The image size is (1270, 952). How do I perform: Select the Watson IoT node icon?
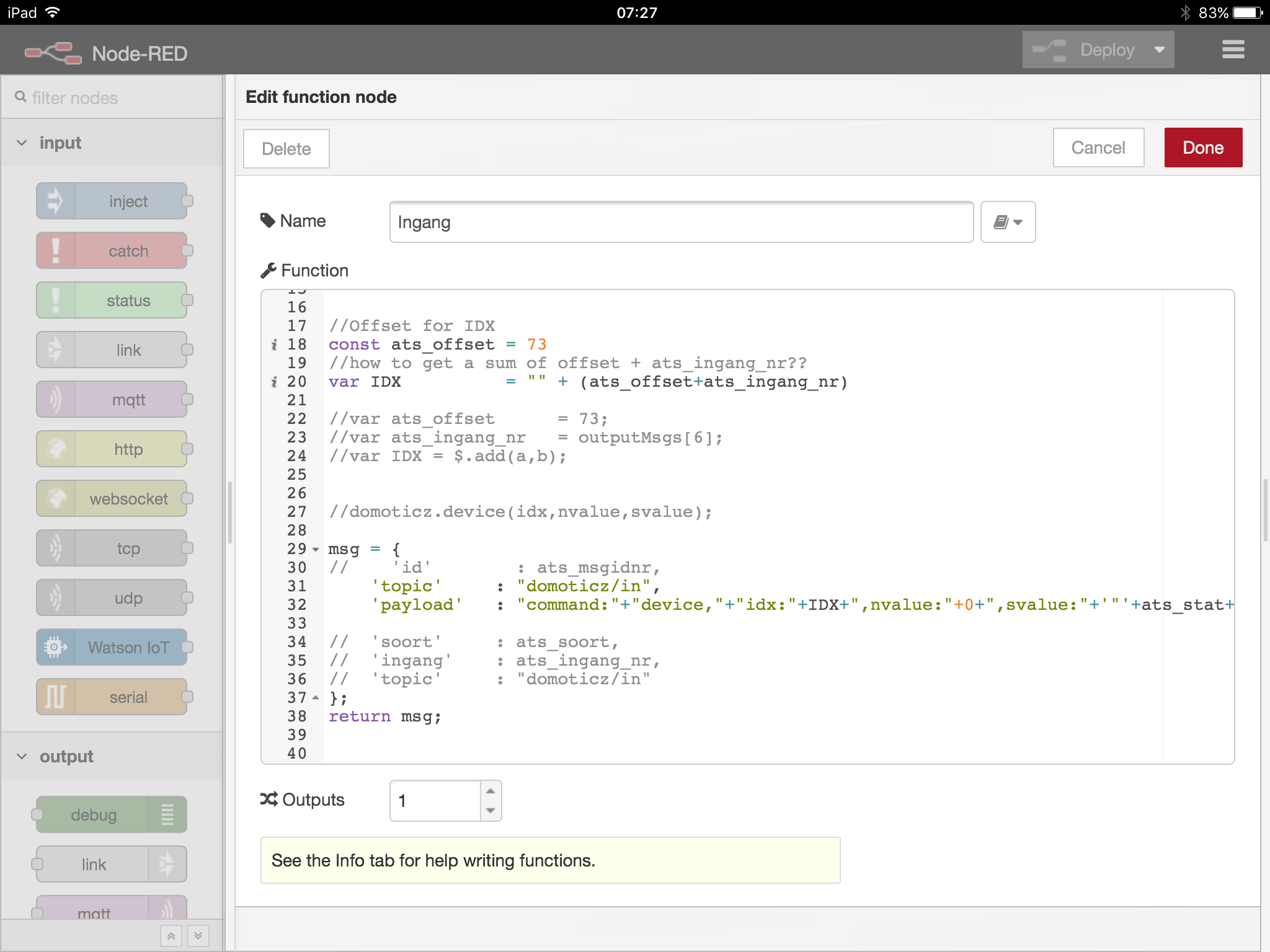coord(56,647)
